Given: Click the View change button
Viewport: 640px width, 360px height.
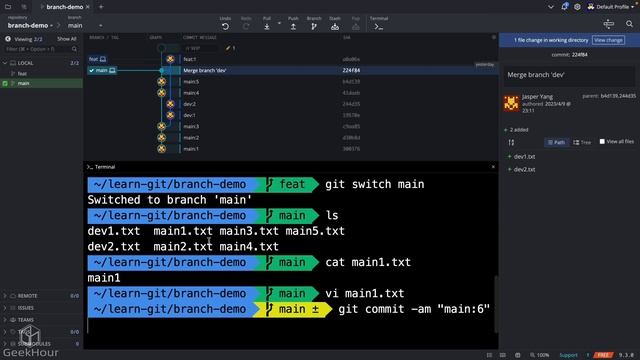Looking at the screenshot, I should pos(608,40).
